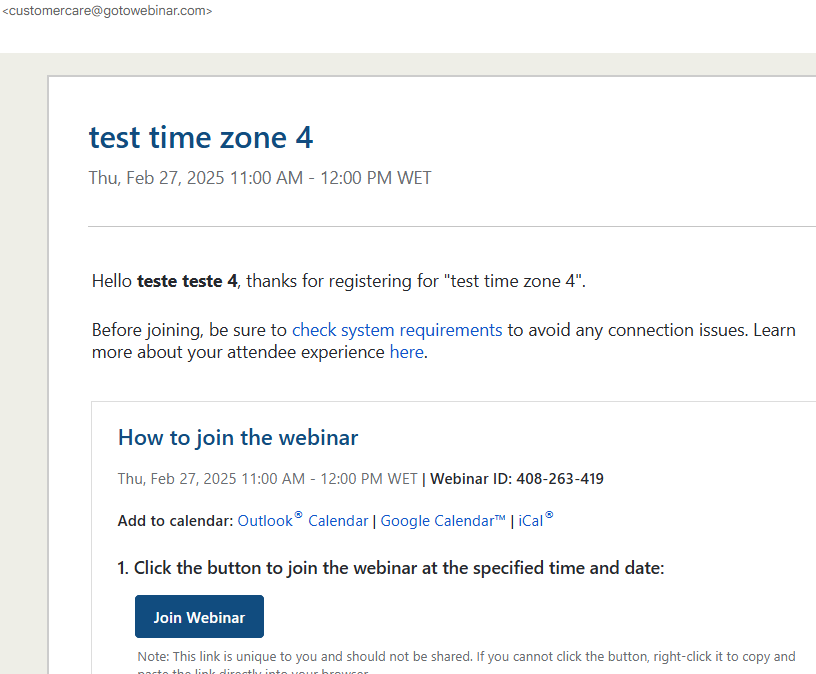Click the step 1 instruction text
This screenshot has height=674, width=816.
391,568
